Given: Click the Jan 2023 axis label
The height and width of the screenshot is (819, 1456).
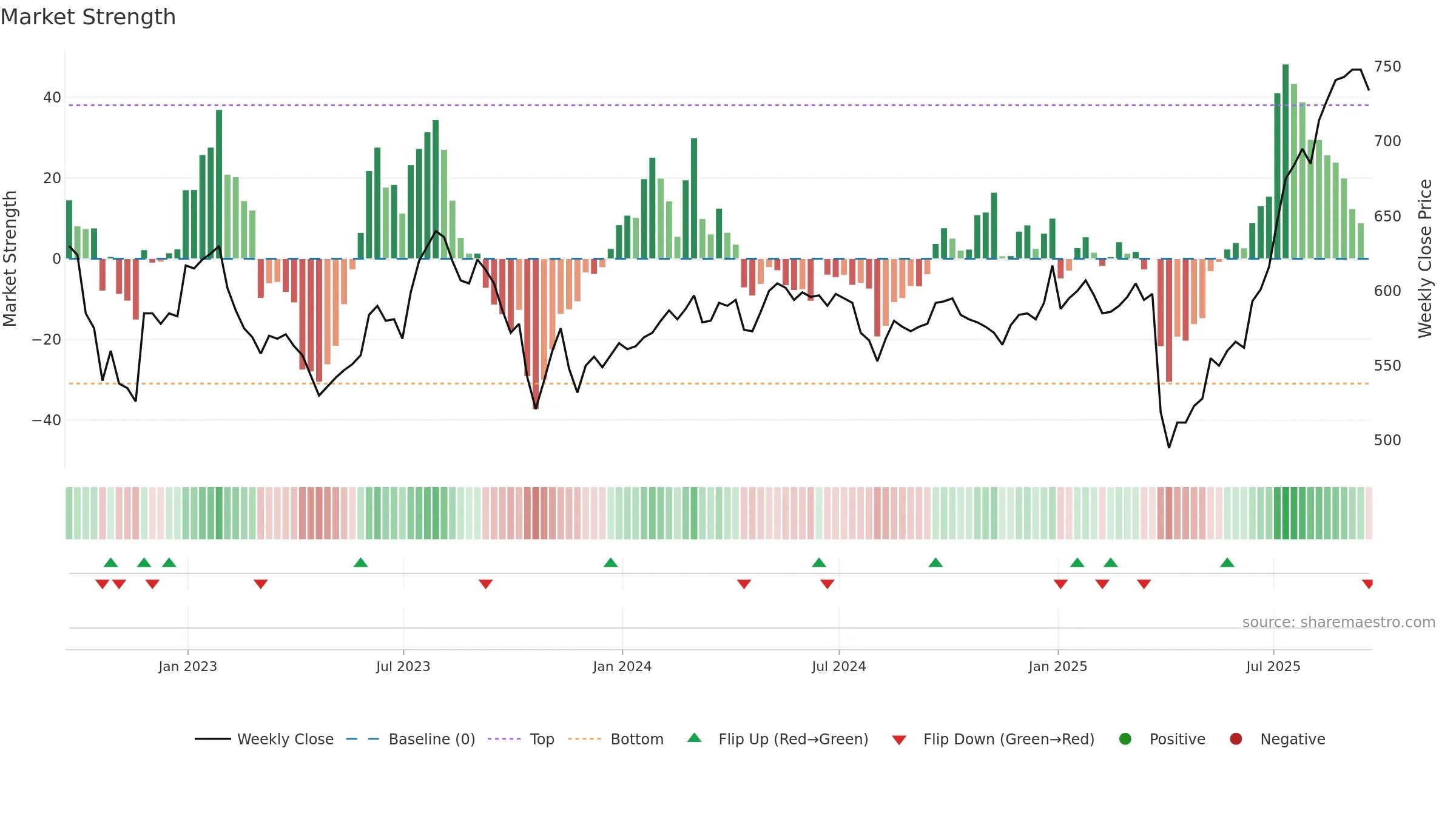Looking at the screenshot, I should [x=188, y=666].
